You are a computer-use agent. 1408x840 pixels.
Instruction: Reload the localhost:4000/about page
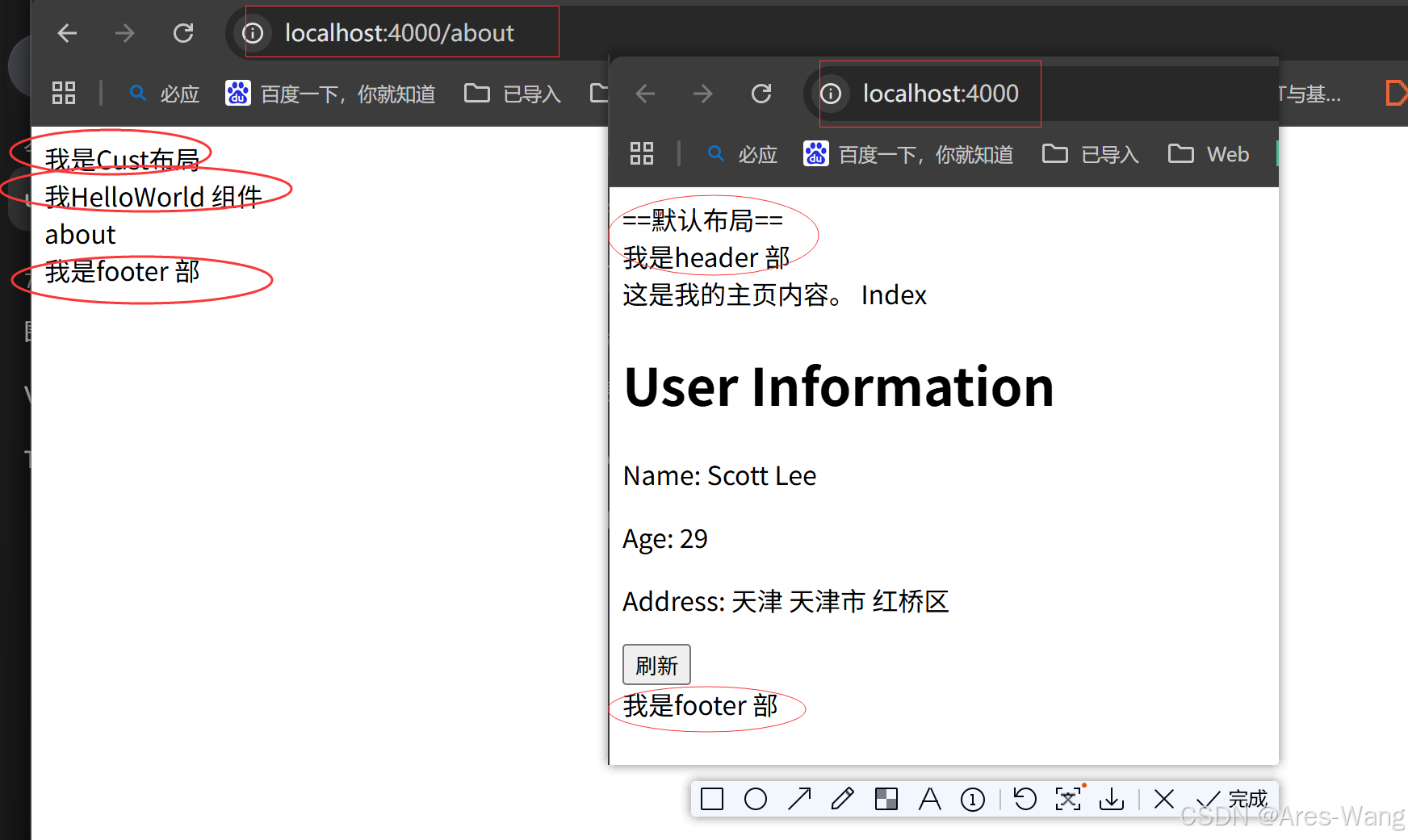[183, 33]
